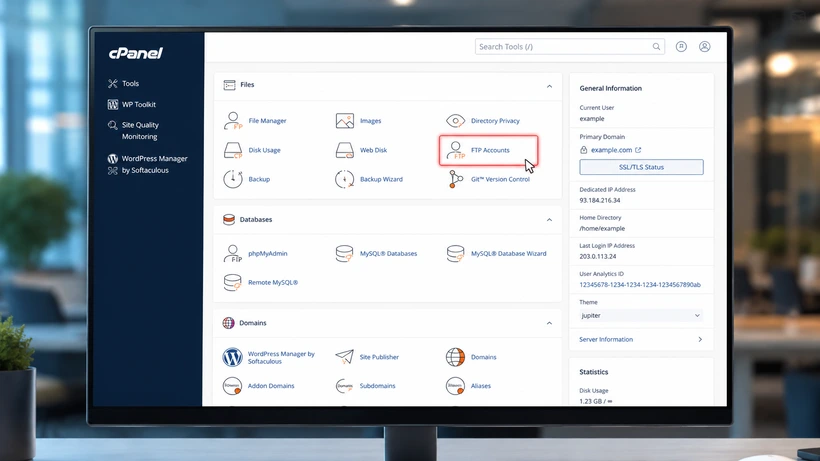
Task: Click the FTP Accounts icon
Action: (456, 150)
